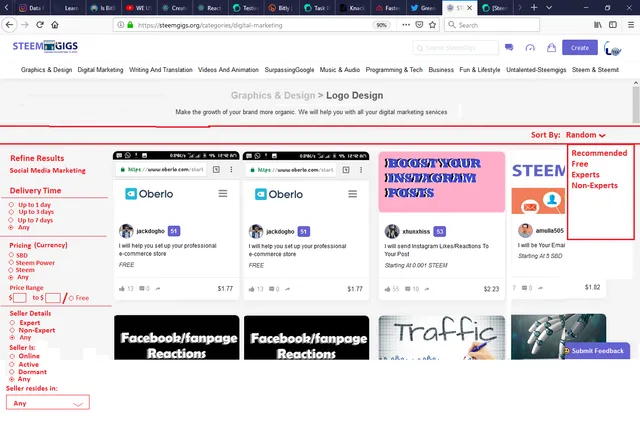Image resolution: width=640 pixels, height=426 pixels.
Task: Click the Create button
Action: click(x=580, y=47)
